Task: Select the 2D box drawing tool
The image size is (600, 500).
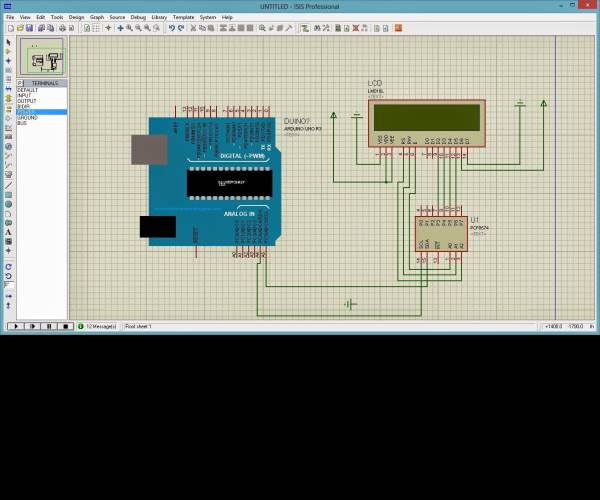Action: [8, 195]
